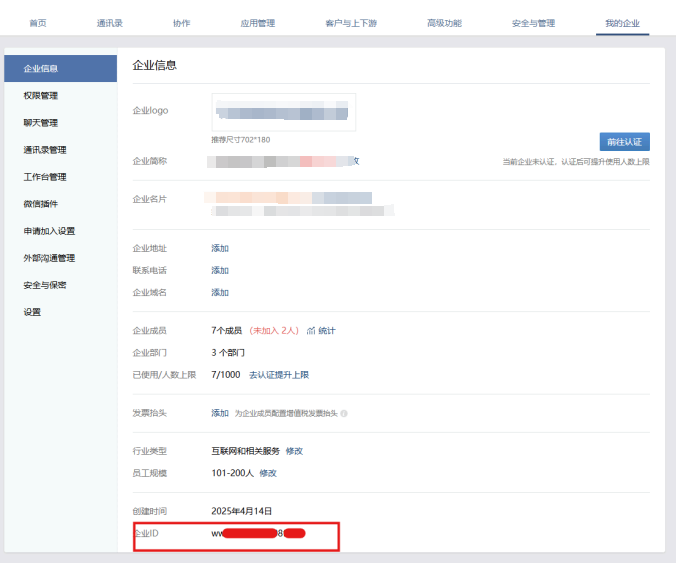The image size is (676, 563).
Task: Click 添加 next to 企业地址
Action: point(220,248)
